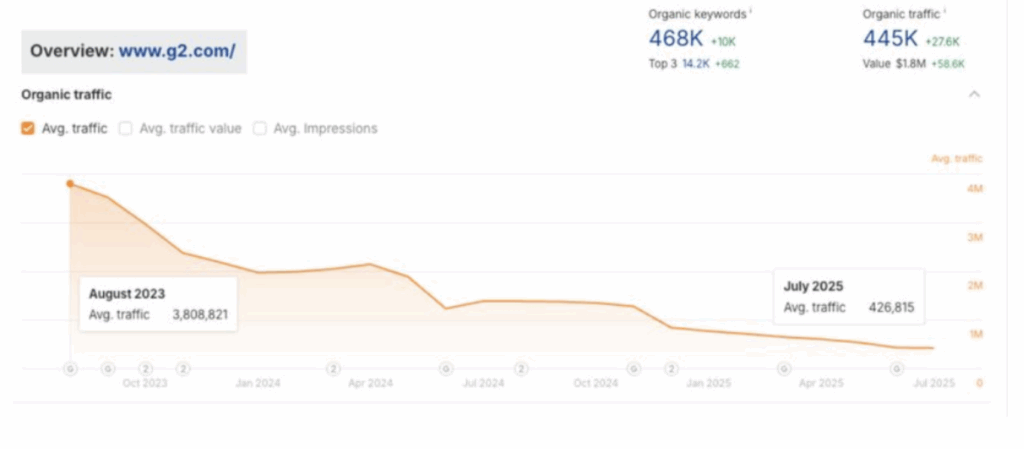Click the 14.2K Top 3 keywords link
This screenshot has height=449, width=1024.
(696, 63)
